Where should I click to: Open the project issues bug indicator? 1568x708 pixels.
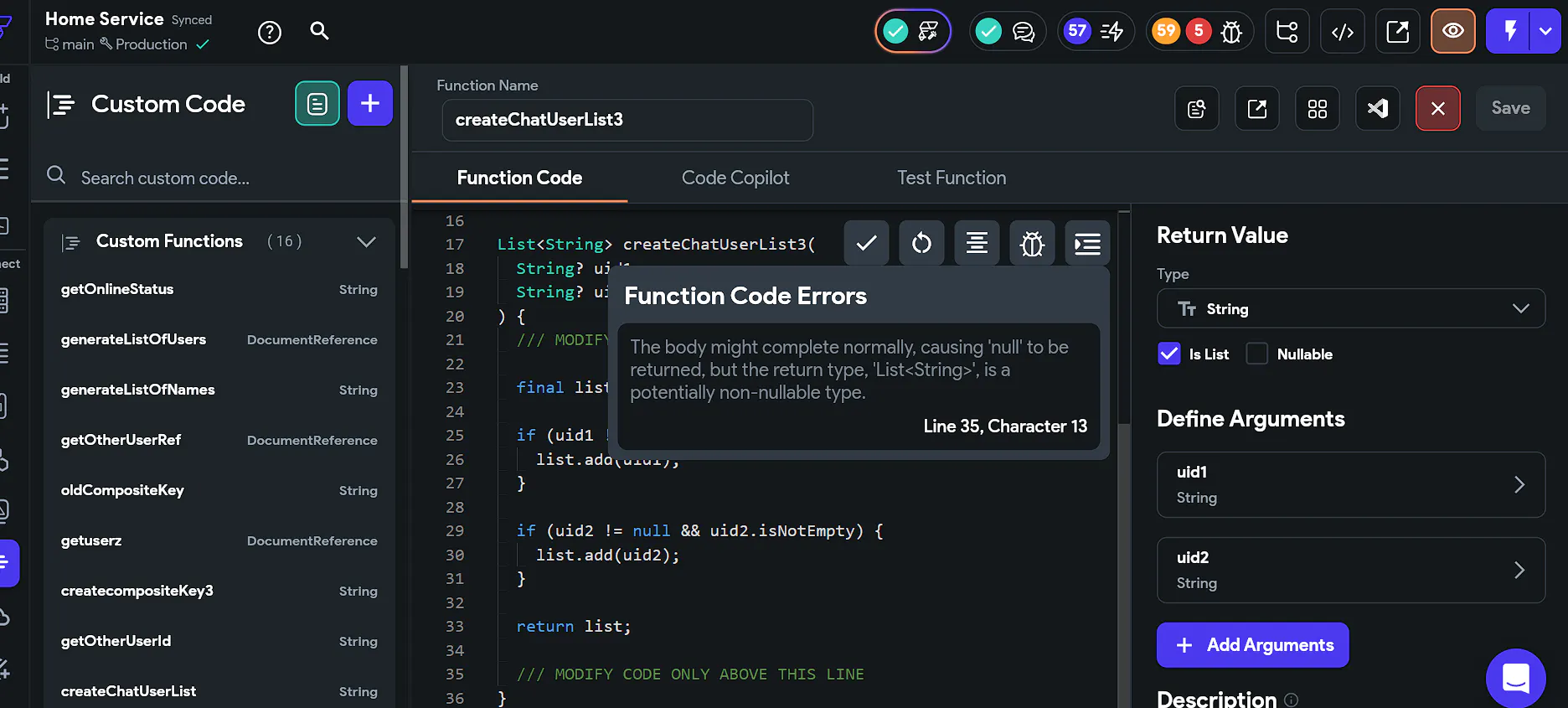(x=1199, y=32)
